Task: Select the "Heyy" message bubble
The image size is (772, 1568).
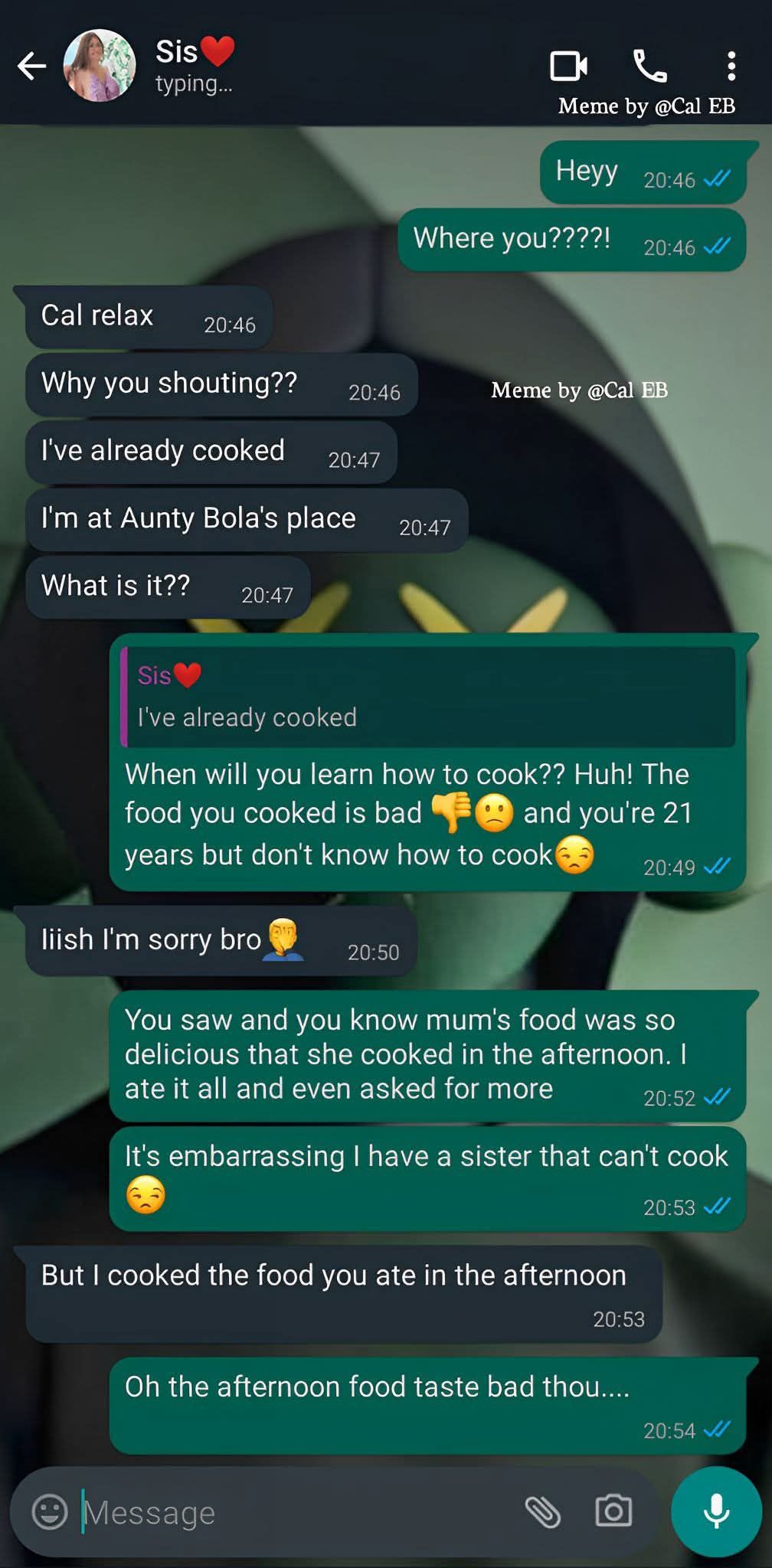Action: [643, 172]
